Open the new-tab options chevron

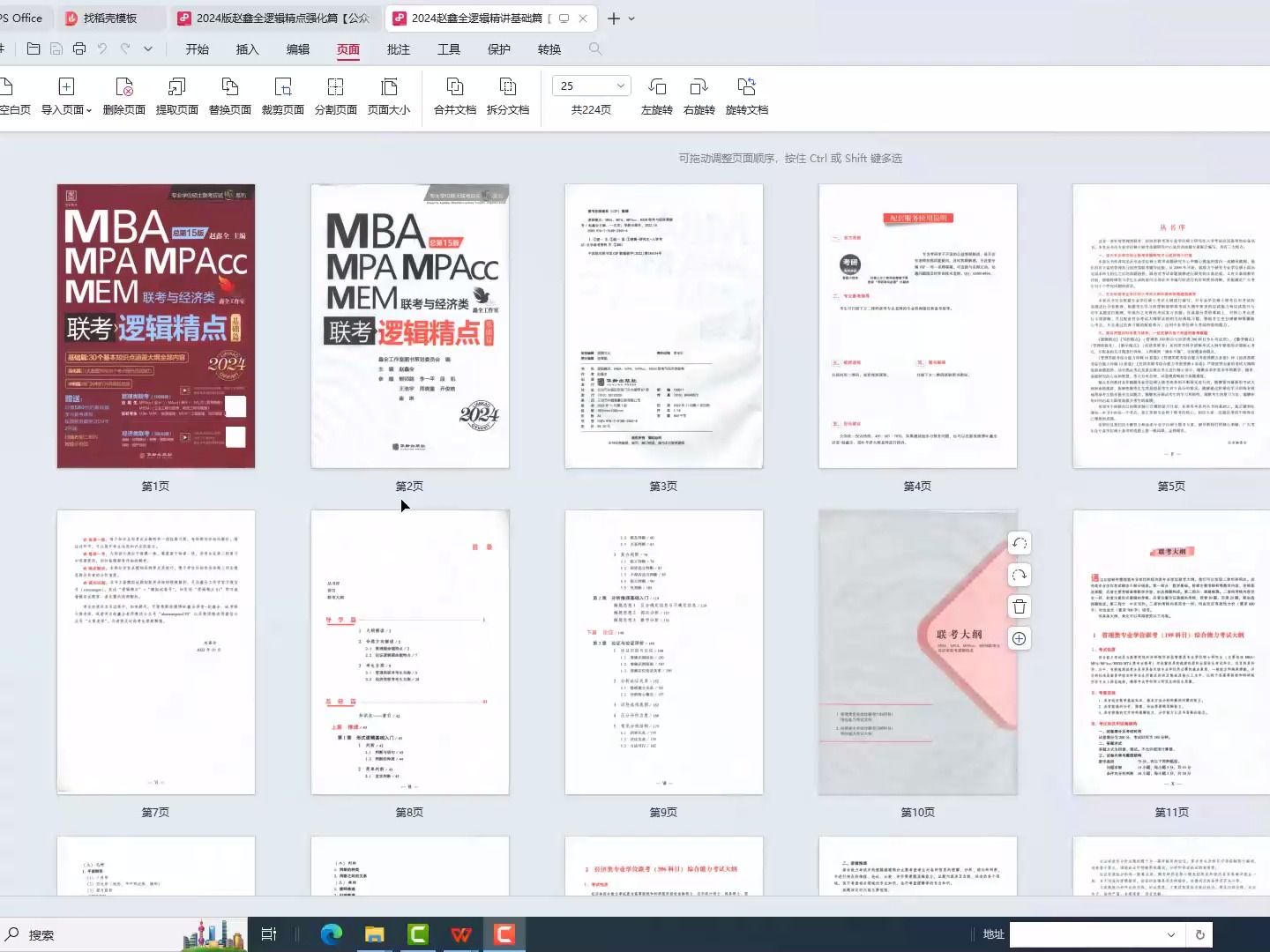tap(631, 18)
